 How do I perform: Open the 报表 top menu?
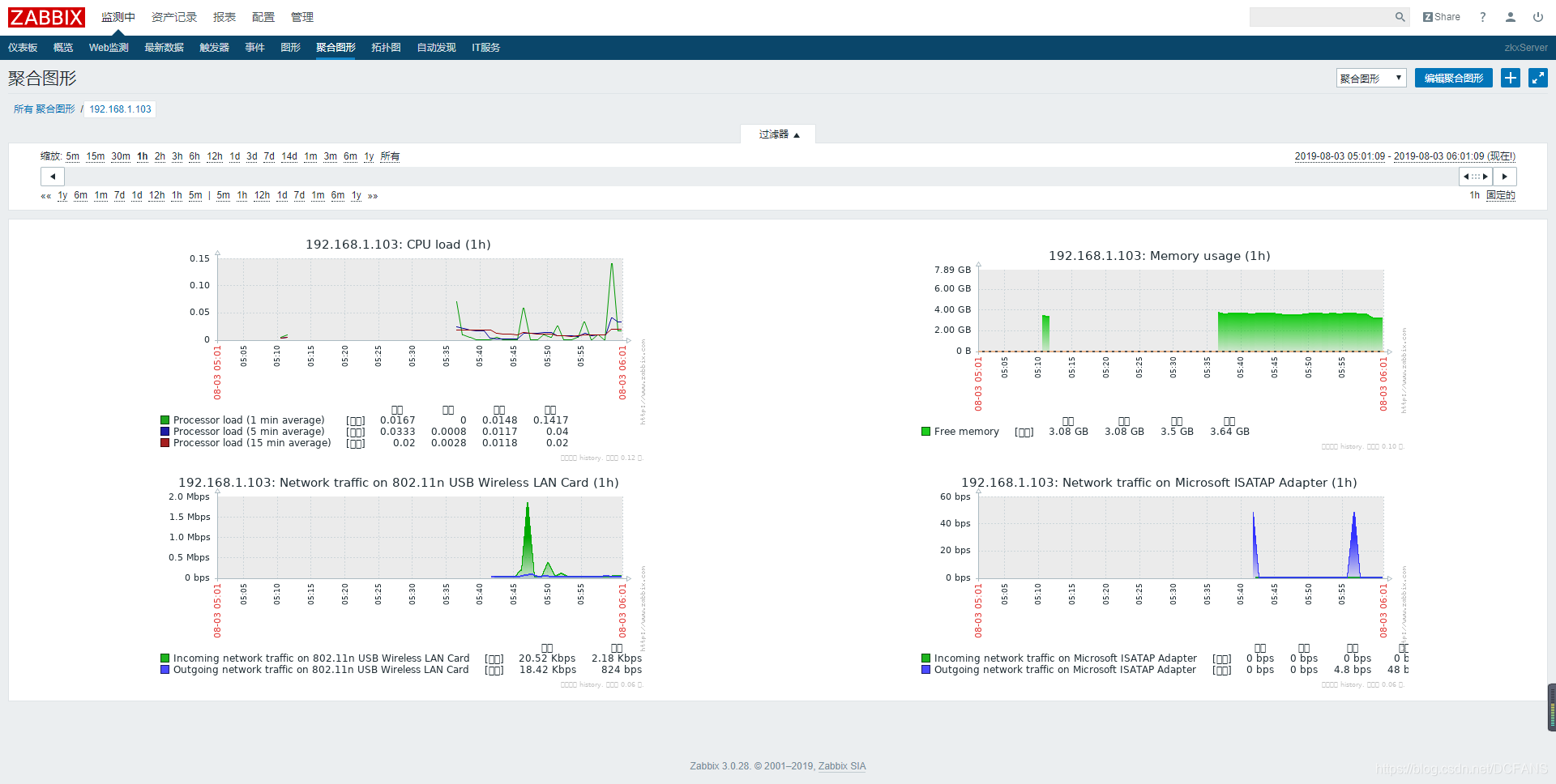[x=224, y=17]
